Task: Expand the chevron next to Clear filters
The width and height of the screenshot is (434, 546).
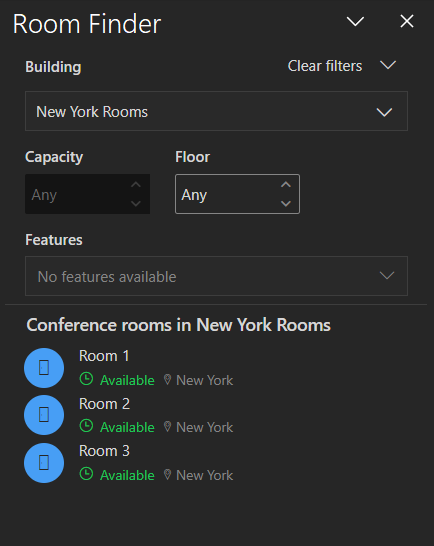Action: pos(388,65)
